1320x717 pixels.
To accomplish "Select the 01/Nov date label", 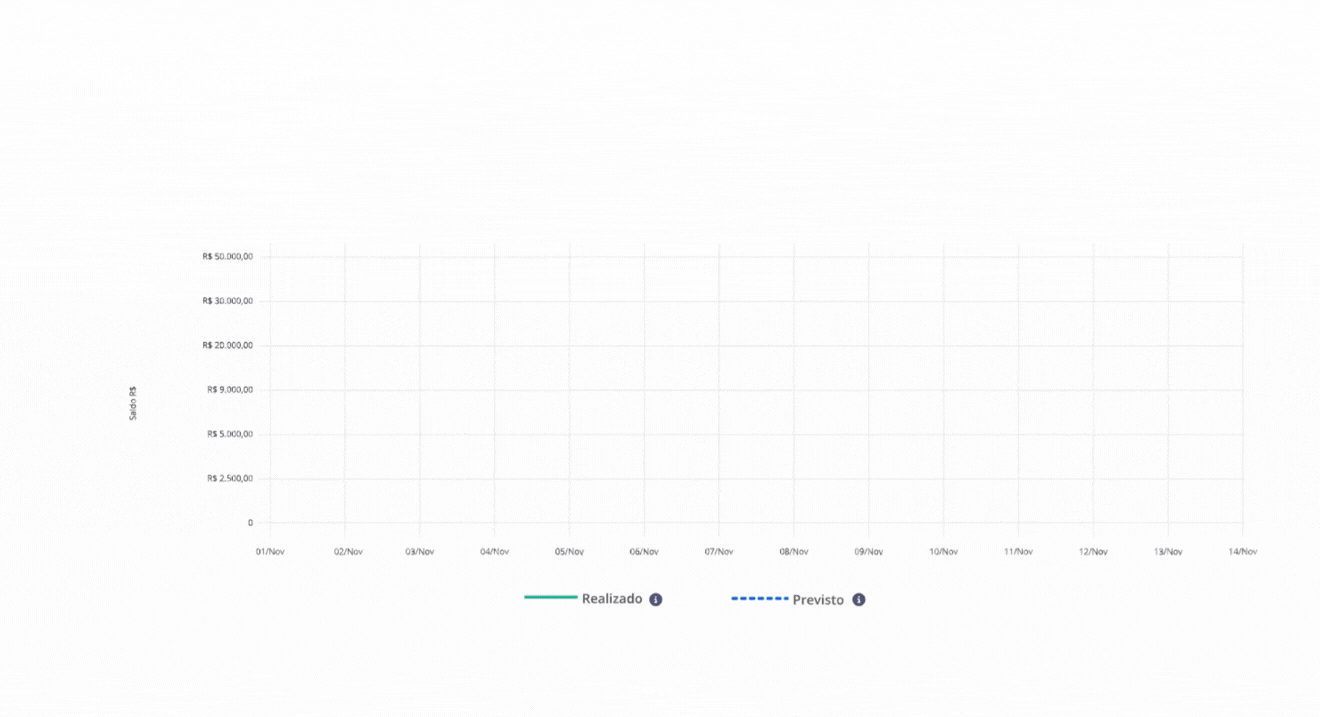I will tap(270, 552).
